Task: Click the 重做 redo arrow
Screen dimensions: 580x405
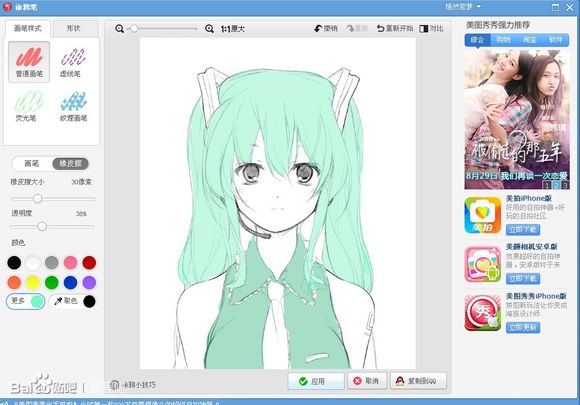Action: point(357,28)
